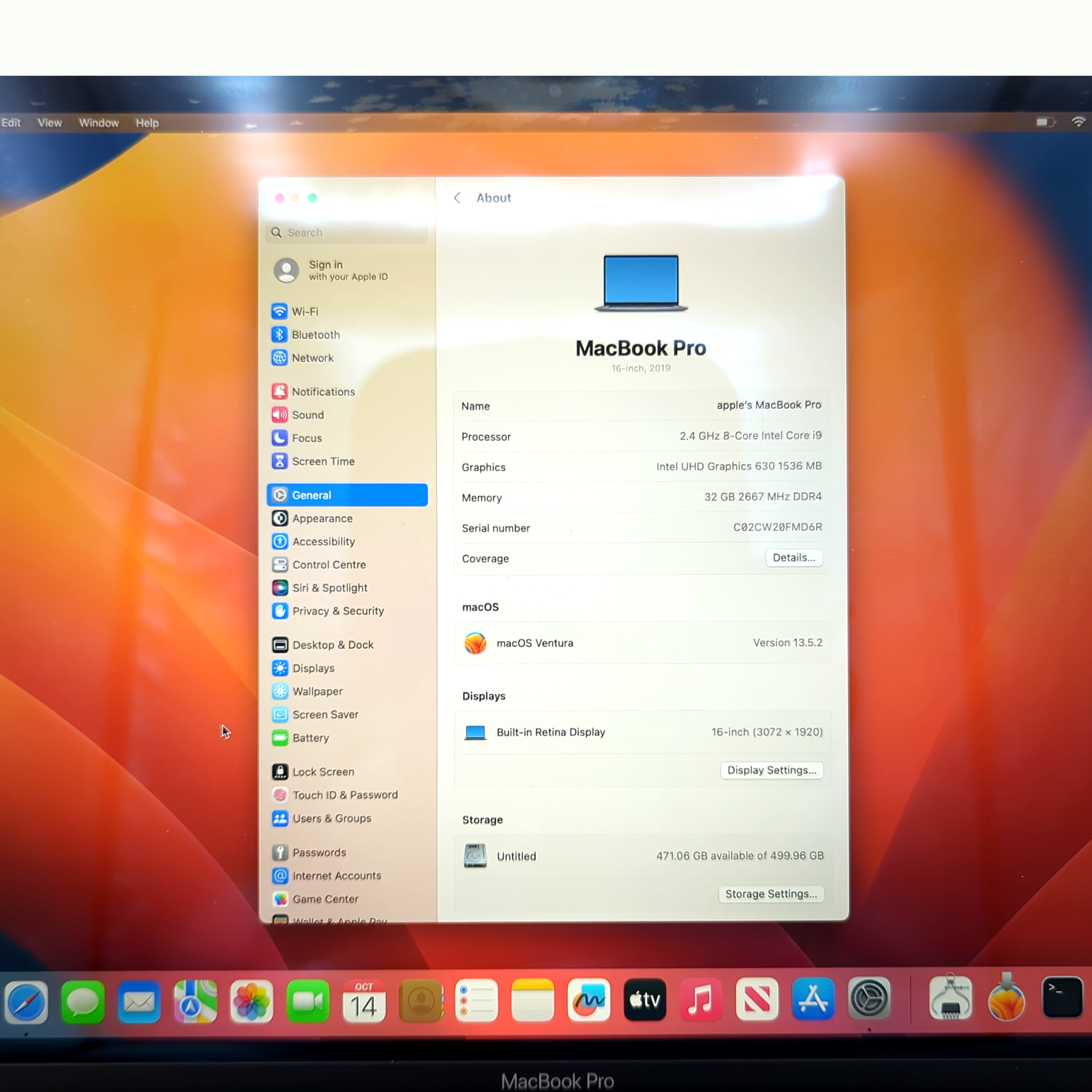Click the Built-in Retina Display icon
Screen dimensions: 1092x1092
(x=475, y=733)
